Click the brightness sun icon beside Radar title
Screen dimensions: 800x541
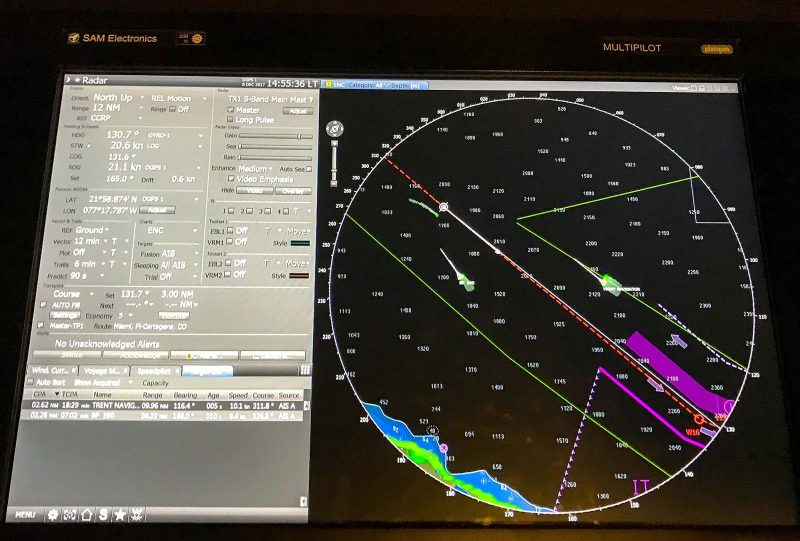(x=77, y=80)
